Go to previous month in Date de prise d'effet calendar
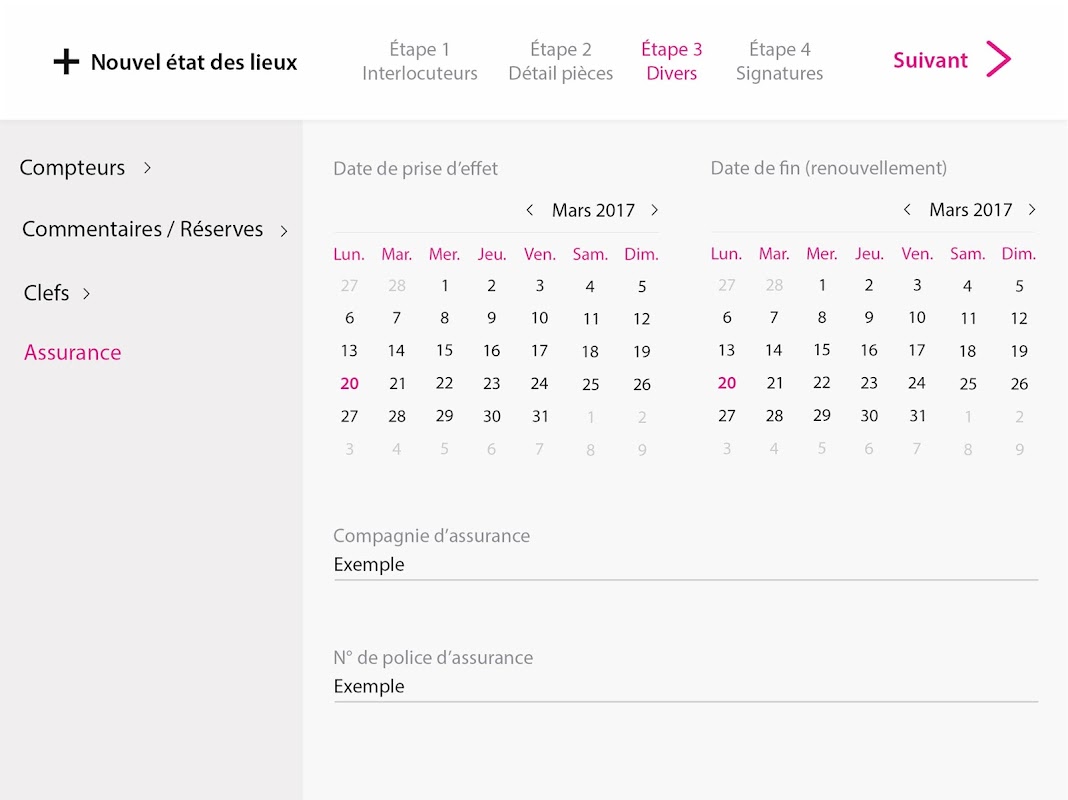 (x=529, y=210)
